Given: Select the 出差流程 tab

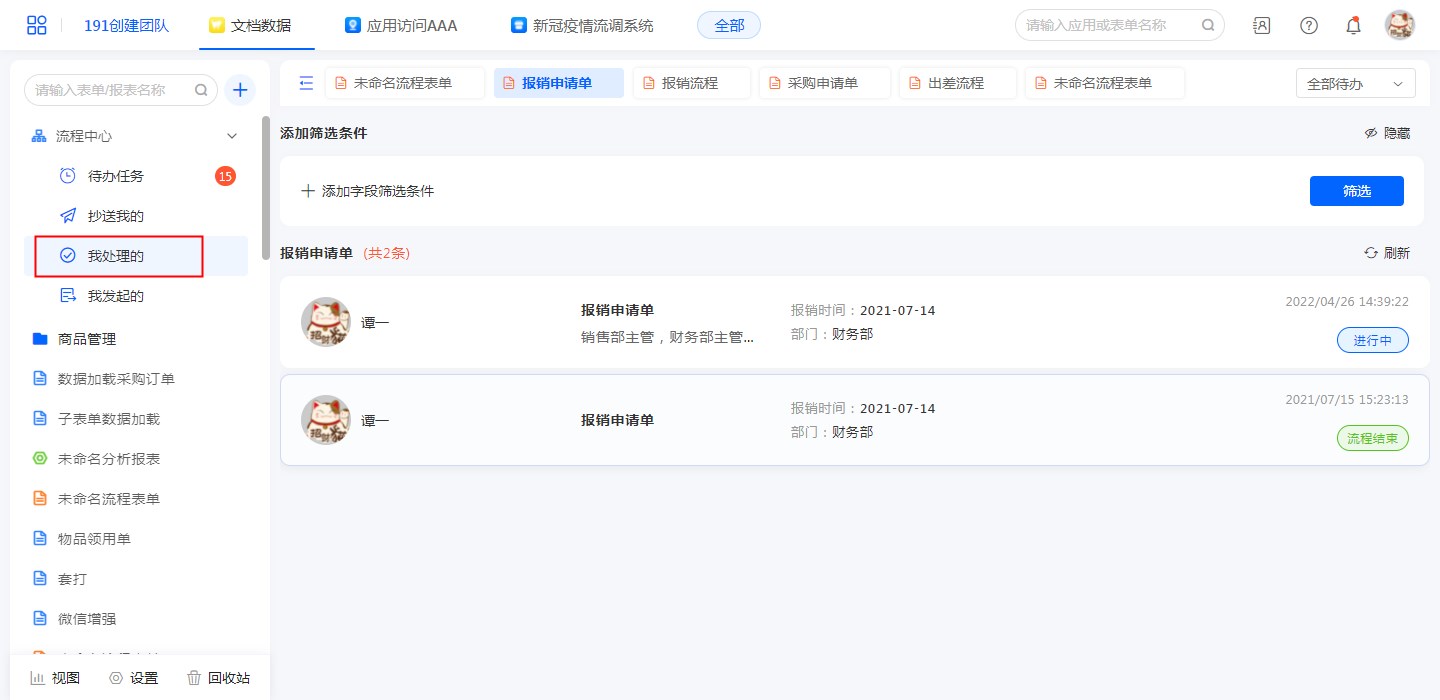Looking at the screenshot, I should click(x=957, y=83).
